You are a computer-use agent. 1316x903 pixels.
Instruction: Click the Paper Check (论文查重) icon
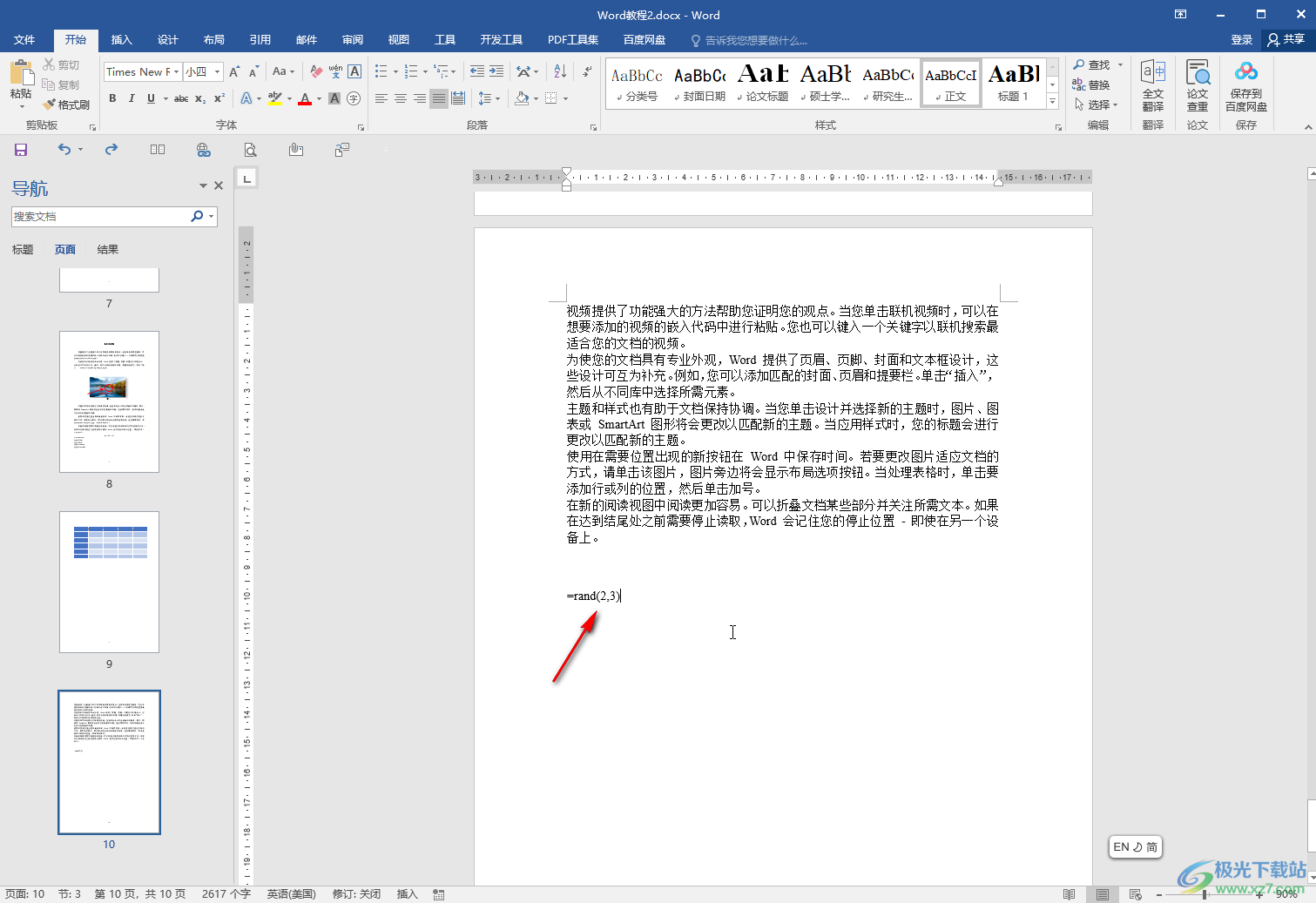point(1198,87)
